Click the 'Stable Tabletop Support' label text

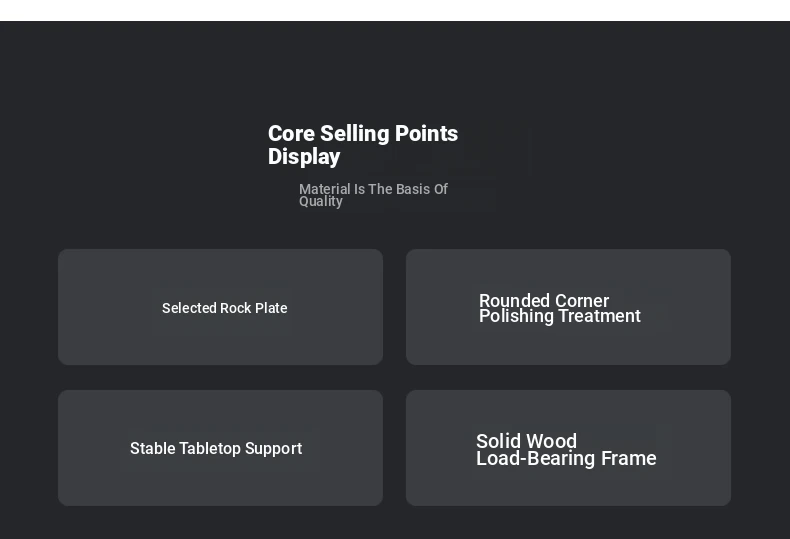216,448
